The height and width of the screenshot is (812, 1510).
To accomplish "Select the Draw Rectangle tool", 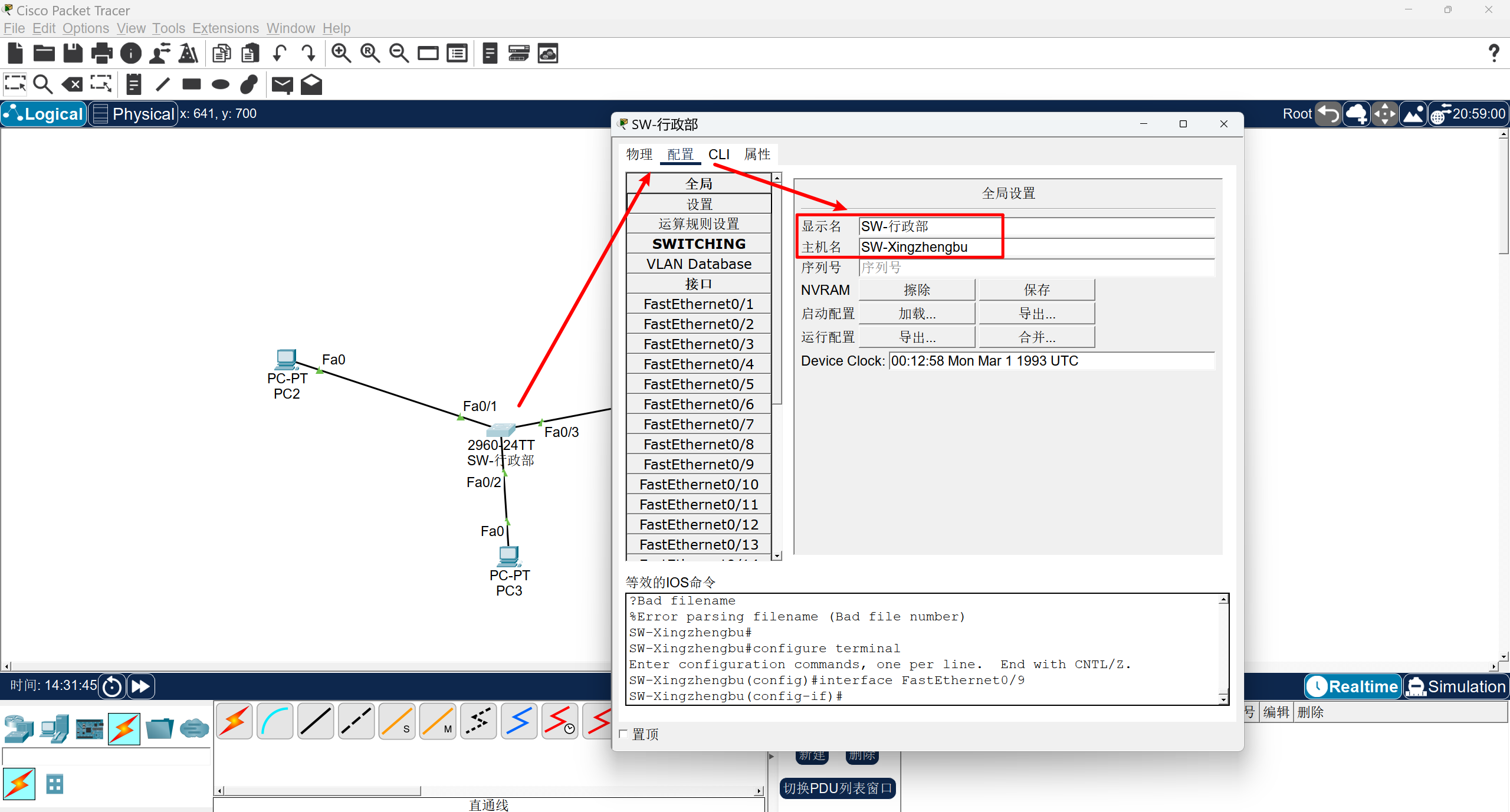I will pos(192,84).
